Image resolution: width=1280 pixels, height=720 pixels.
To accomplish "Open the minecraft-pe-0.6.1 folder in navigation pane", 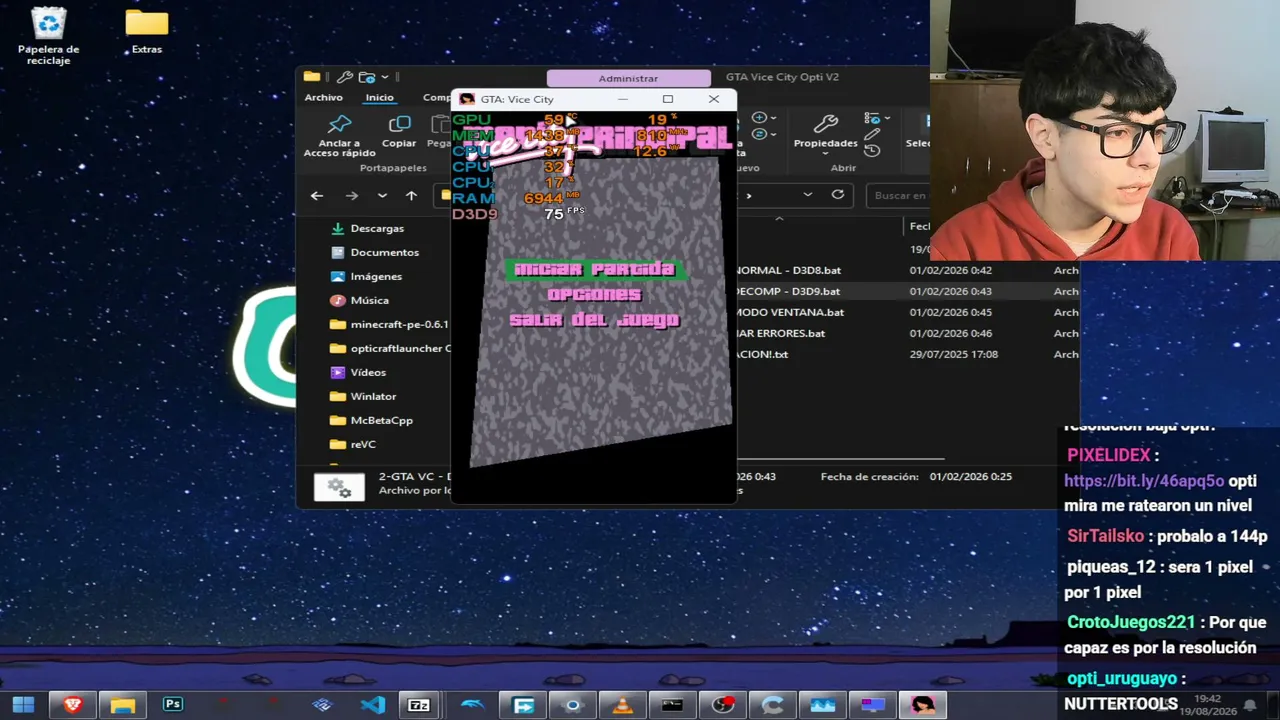I will pyautogui.click(x=390, y=324).
